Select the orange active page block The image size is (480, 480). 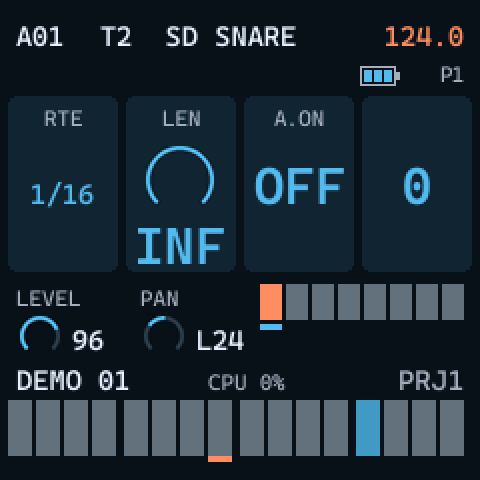pyautogui.click(x=271, y=302)
